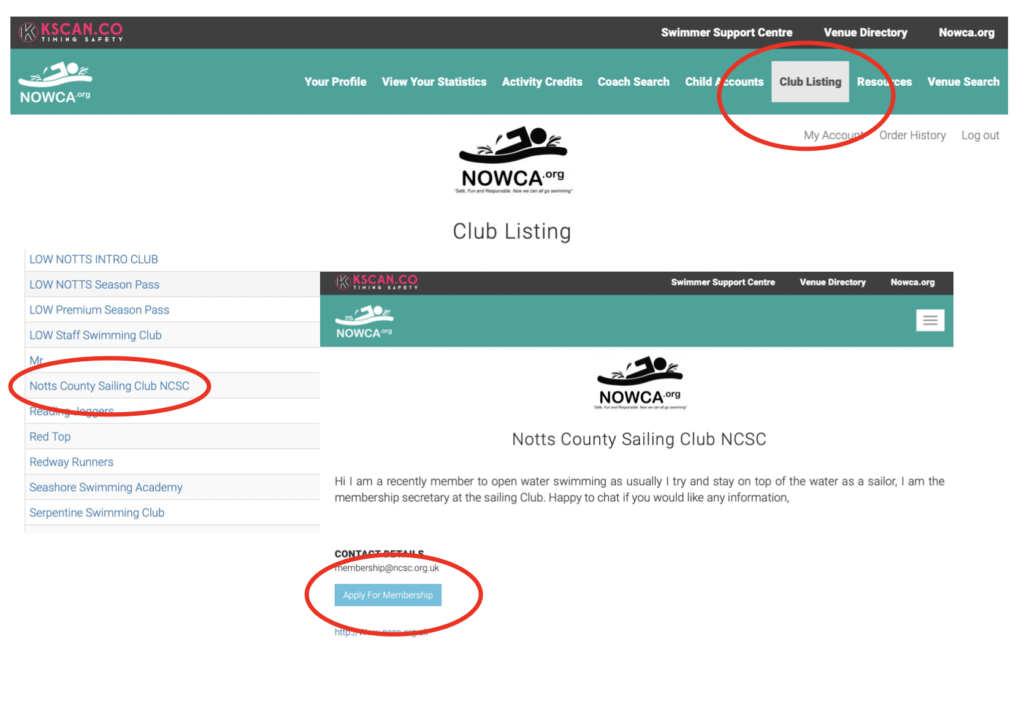Click Log out
1024x720 pixels.
click(x=980, y=135)
